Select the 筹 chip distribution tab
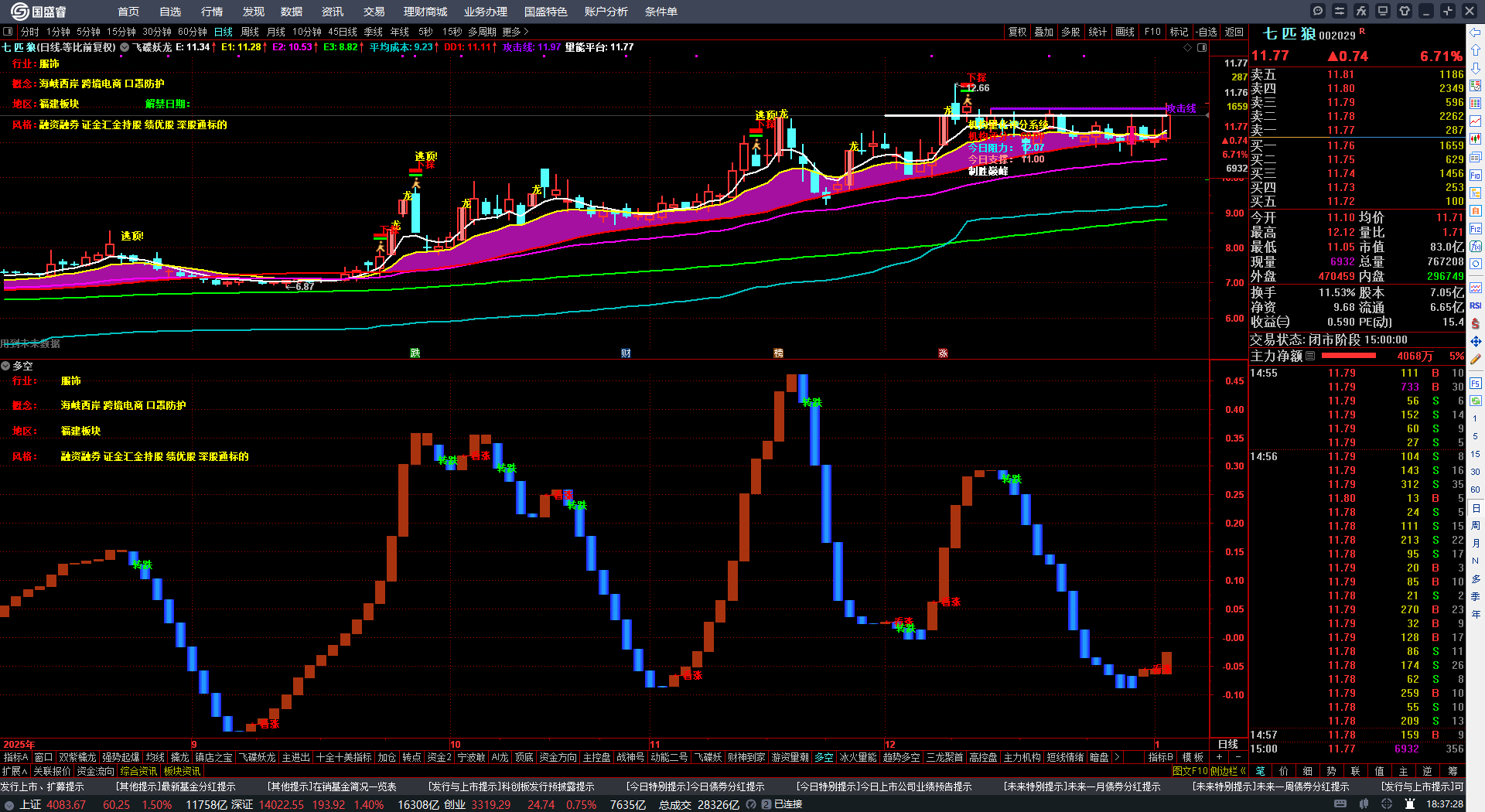Viewport: 1485px width, 812px height. tap(1453, 771)
